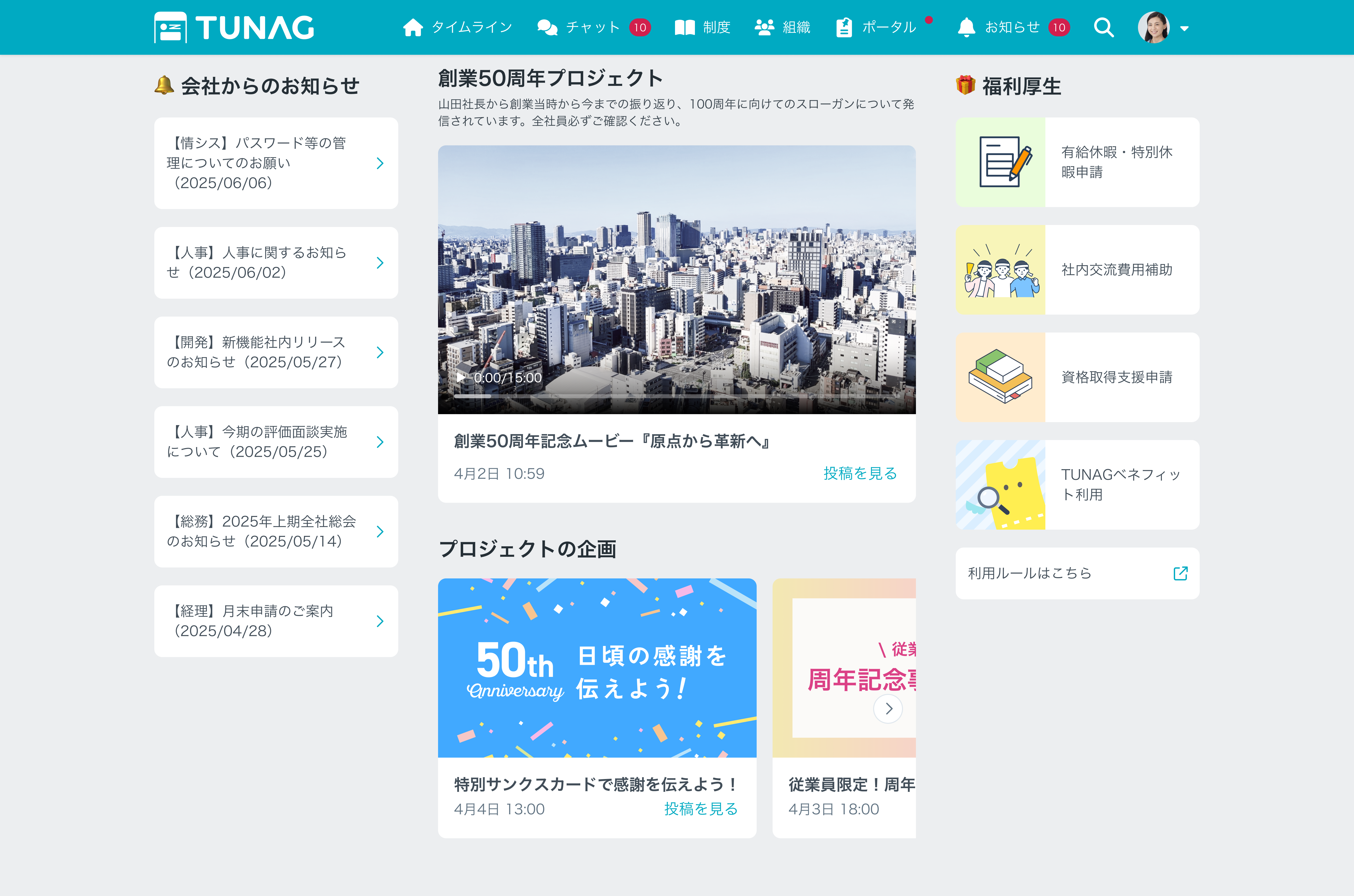Open the 50th Anniversary blue banner image
Image resolution: width=1354 pixels, height=896 pixels.
[x=597, y=668]
